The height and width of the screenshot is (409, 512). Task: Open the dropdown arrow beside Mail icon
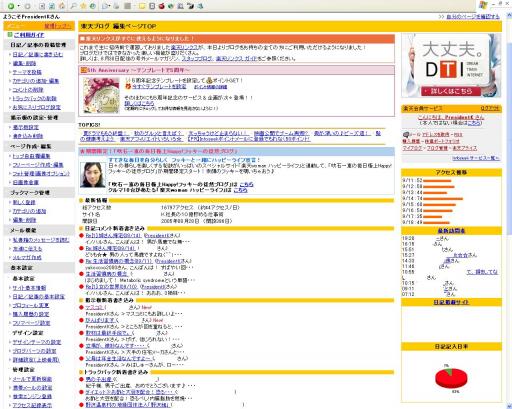click(110, 6)
